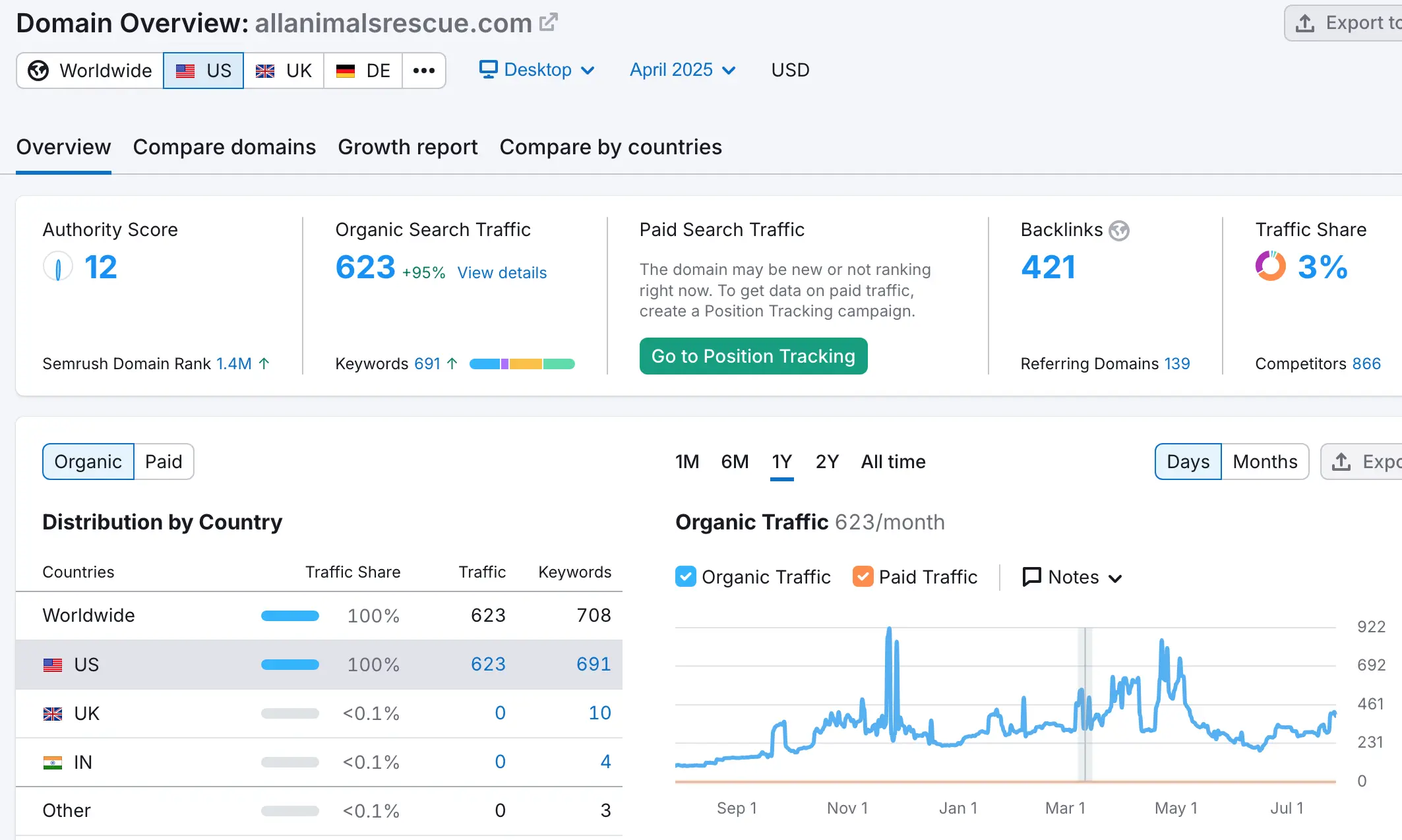The width and height of the screenshot is (1402, 840).
Task: Click the Traffic Share donut chart icon
Action: (x=1270, y=266)
